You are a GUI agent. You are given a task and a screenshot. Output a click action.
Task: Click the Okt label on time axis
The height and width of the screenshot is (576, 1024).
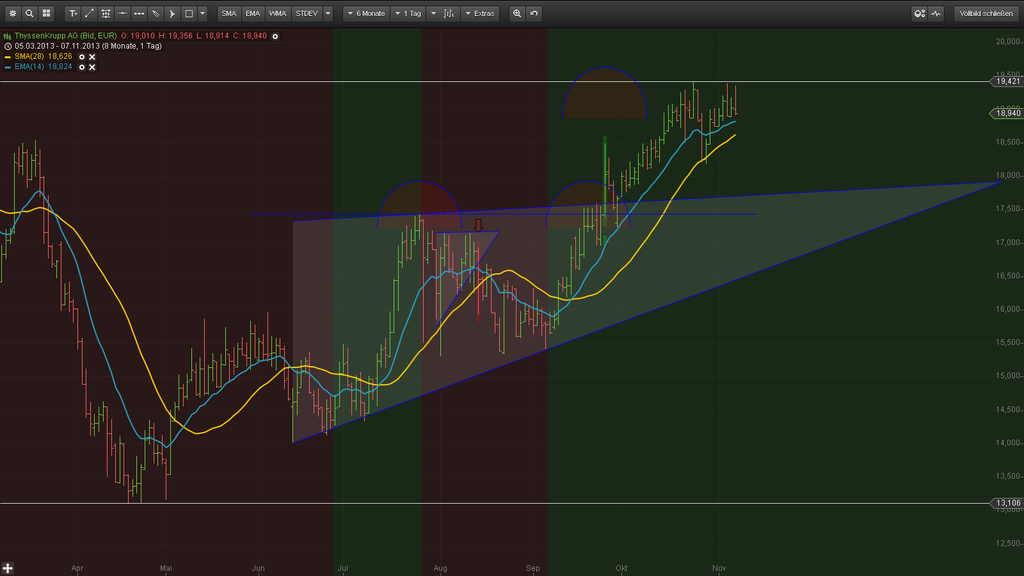(x=621, y=568)
